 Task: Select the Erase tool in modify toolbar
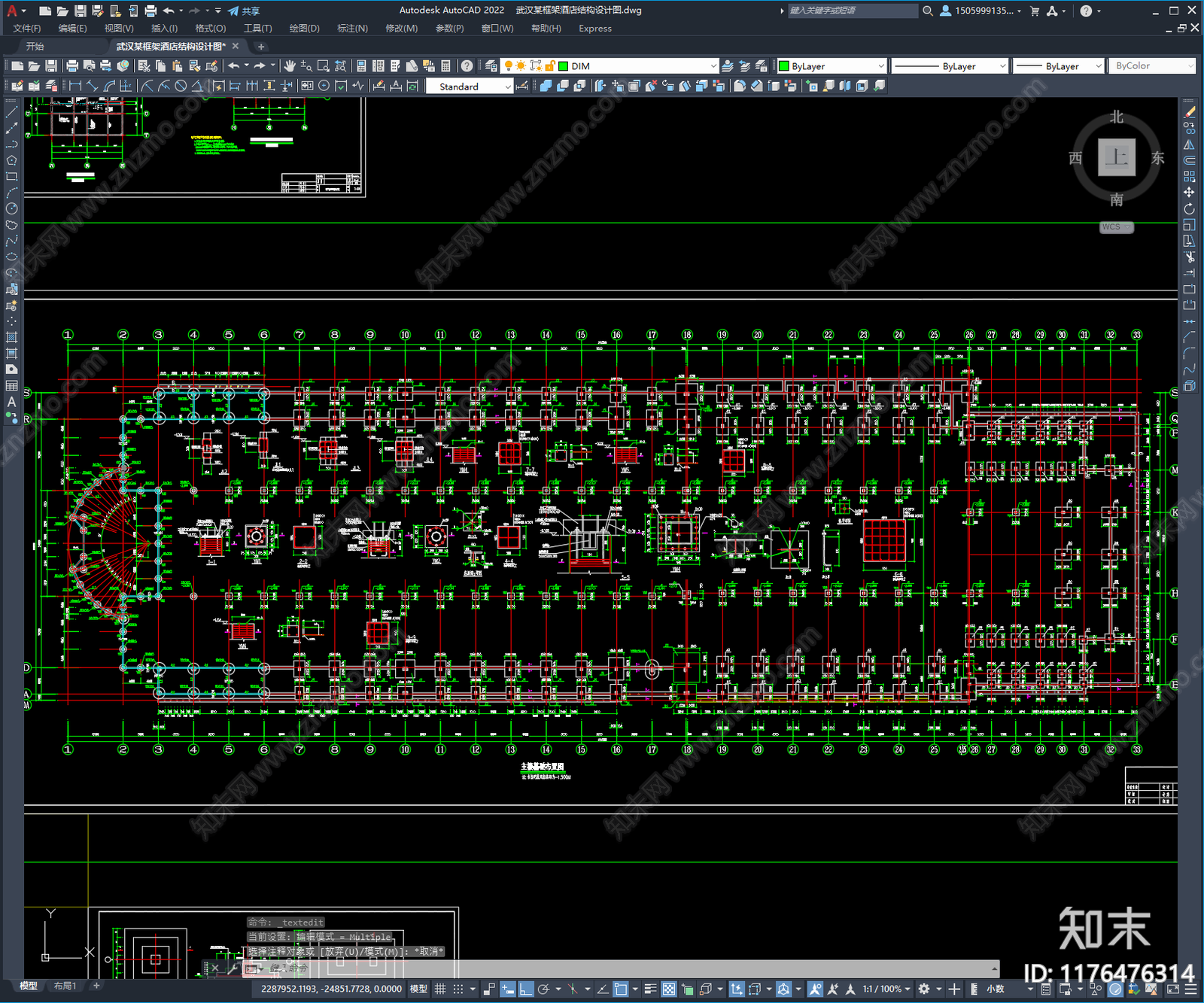click(1189, 111)
